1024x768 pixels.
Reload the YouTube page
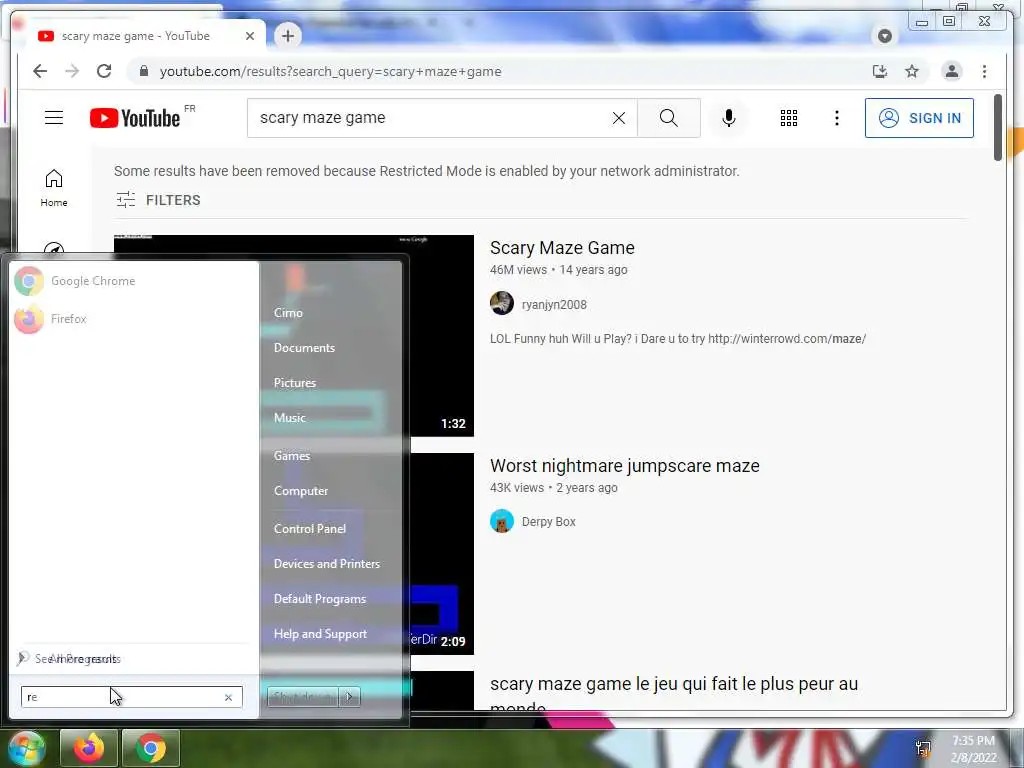[x=104, y=71]
